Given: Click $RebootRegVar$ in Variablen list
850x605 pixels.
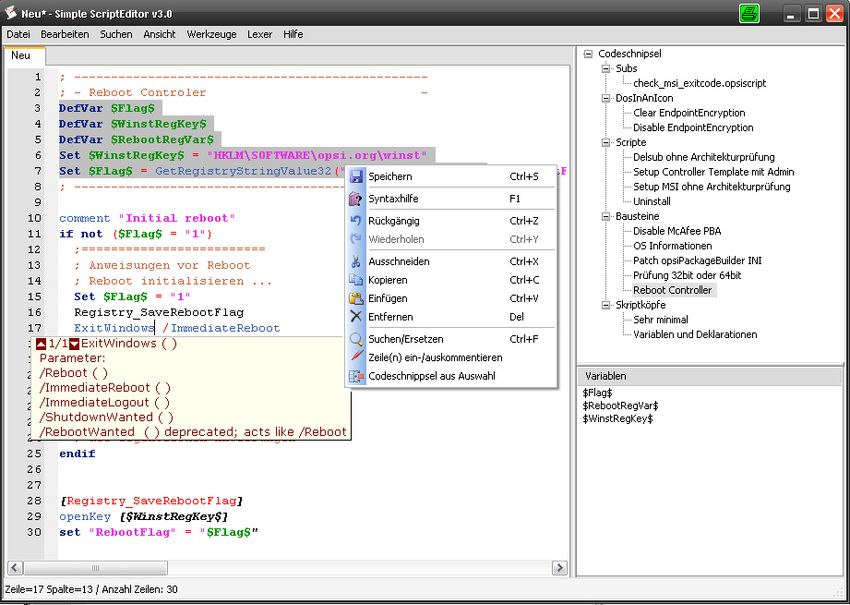Looking at the screenshot, I should (x=620, y=406).
